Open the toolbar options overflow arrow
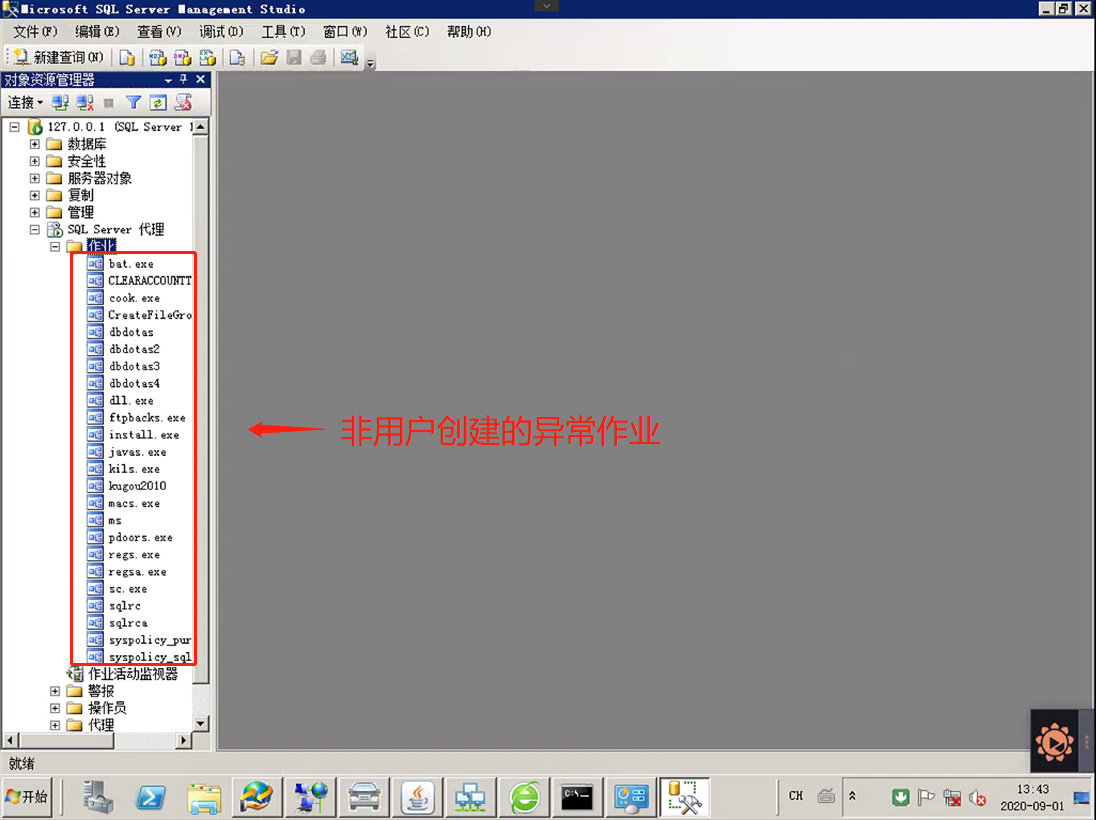The image size is (1096, 820). click(x=370, y=63)
